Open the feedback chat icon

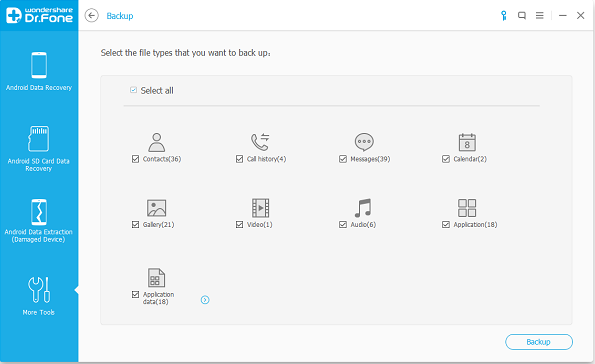pos(522,16)
